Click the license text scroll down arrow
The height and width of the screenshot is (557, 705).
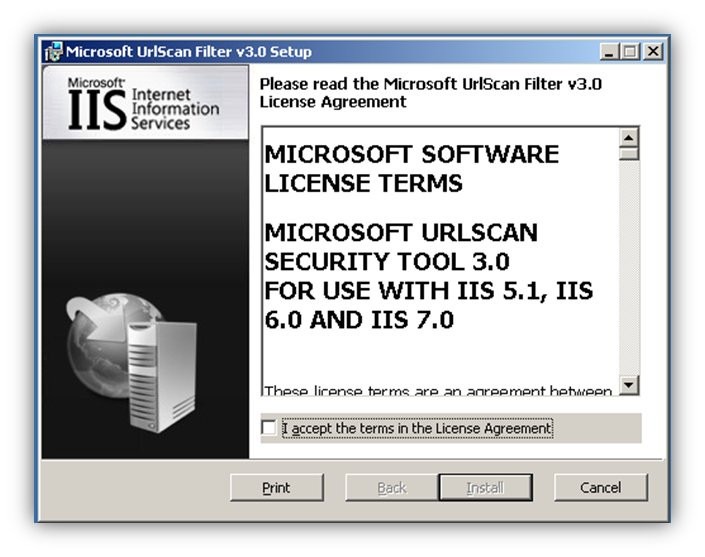(629, 385)
